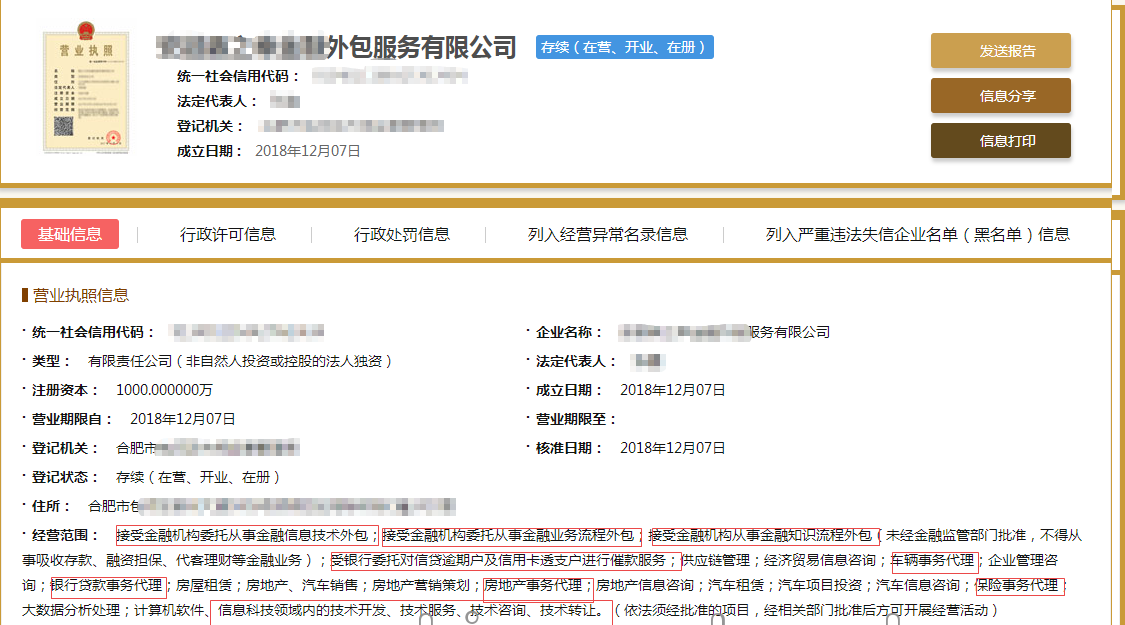Viewport: 1125px width, 625px height.
Task: Click the 营业期限至 label
Action: pyautogui.click(x=575, y=419)
